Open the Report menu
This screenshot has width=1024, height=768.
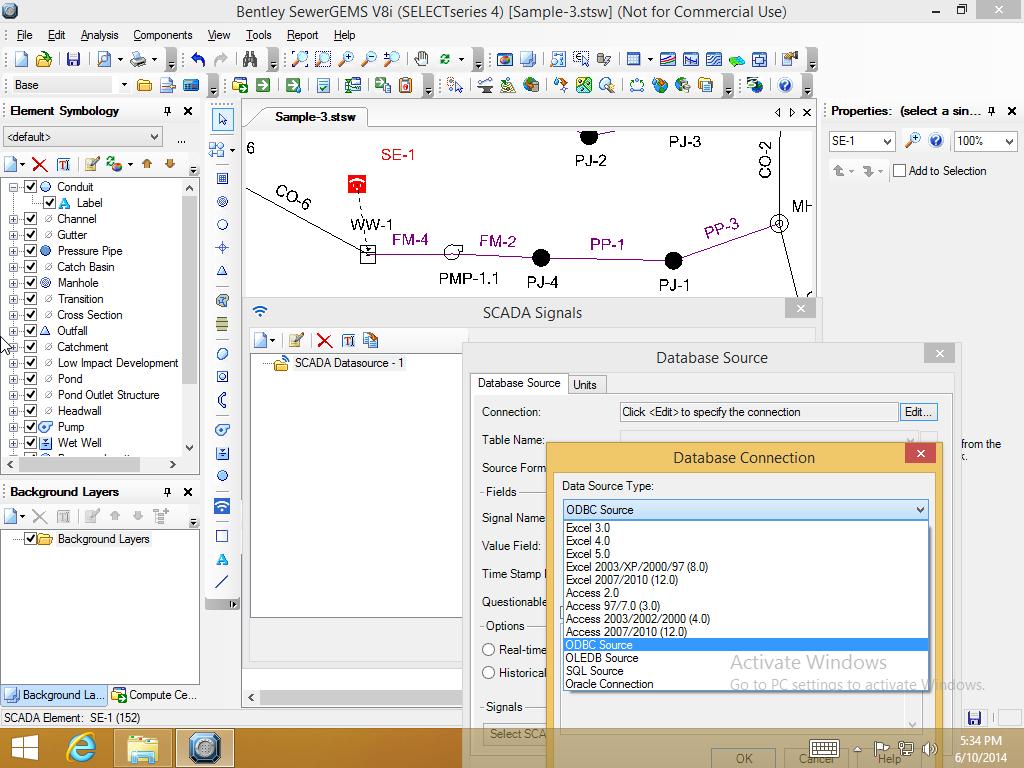pos(302,35)
